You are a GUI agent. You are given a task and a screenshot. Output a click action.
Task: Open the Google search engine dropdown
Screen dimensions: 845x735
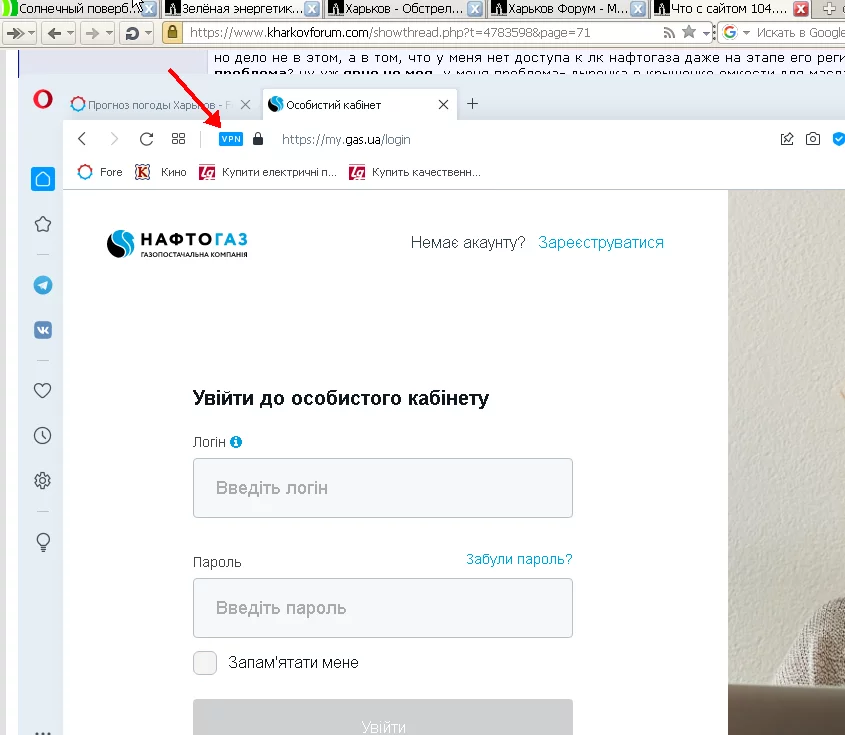click(746, 33)
